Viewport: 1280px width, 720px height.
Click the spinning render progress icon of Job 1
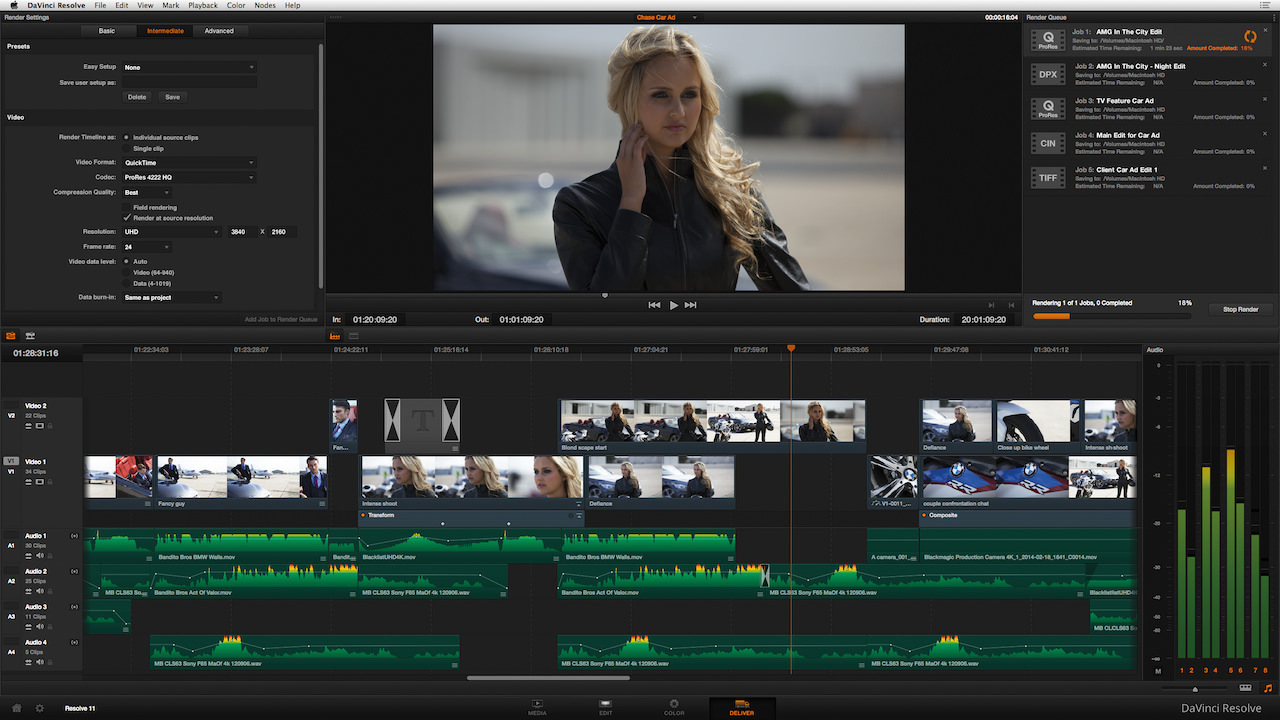[1249, 37]
